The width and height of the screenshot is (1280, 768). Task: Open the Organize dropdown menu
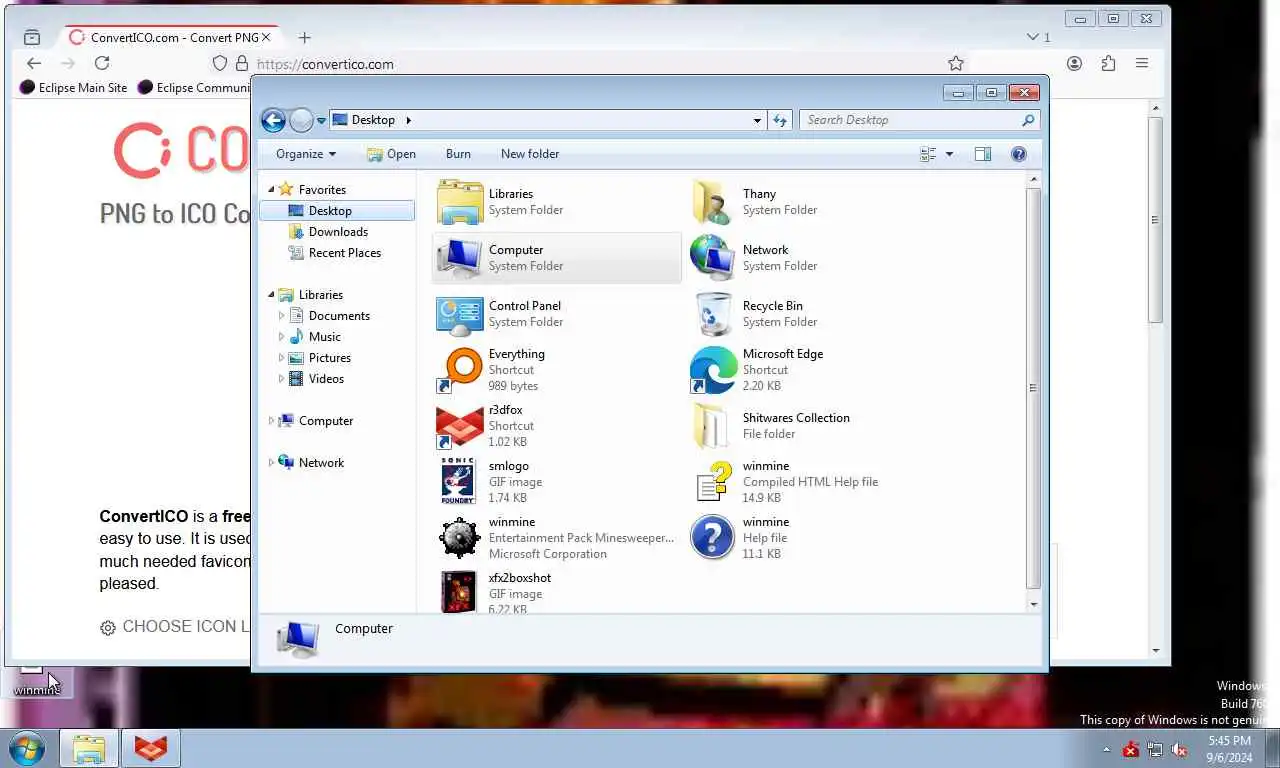[306, 154]
